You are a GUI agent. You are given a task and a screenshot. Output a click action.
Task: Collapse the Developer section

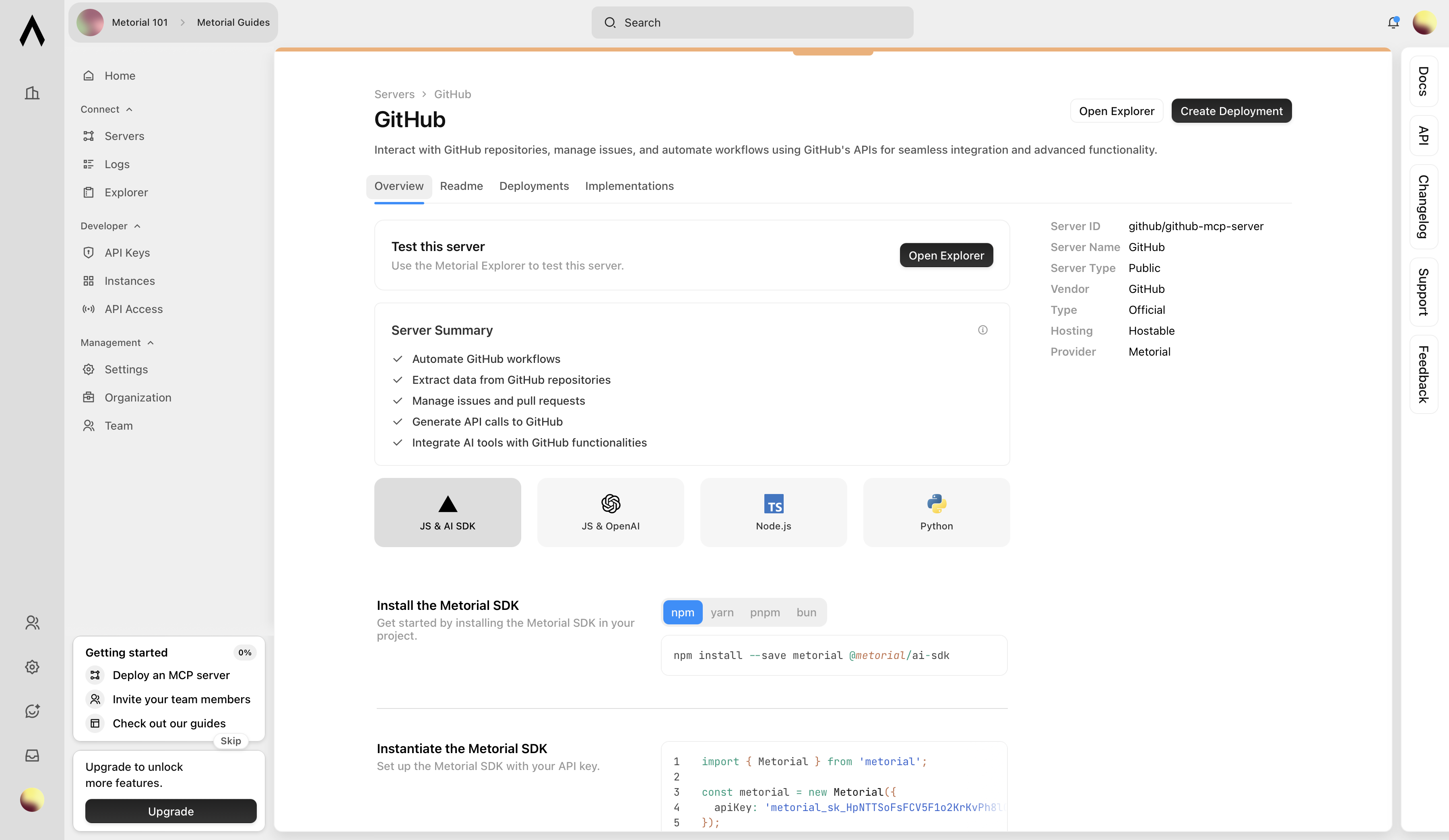(x=110, y=226)
